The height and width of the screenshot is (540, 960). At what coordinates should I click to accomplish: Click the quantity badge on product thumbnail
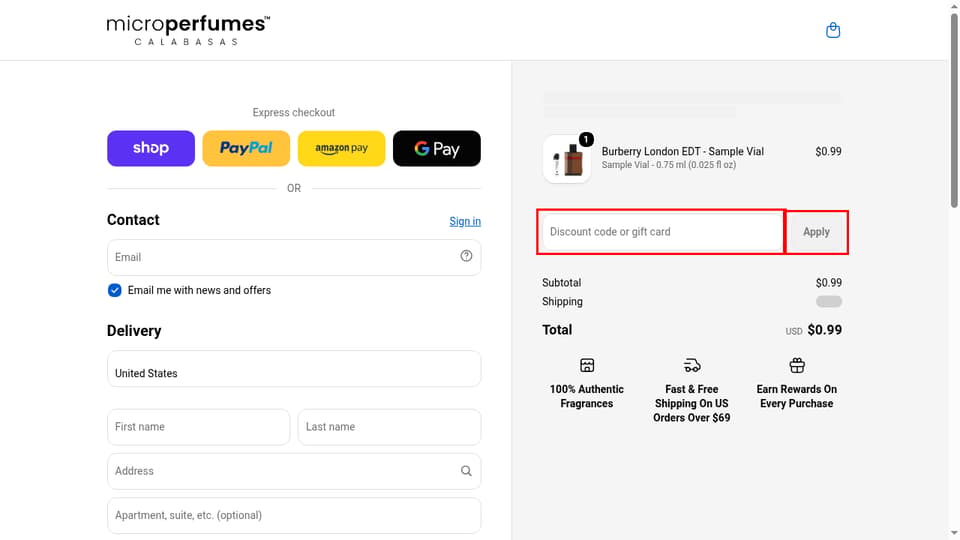coord(586,140)
